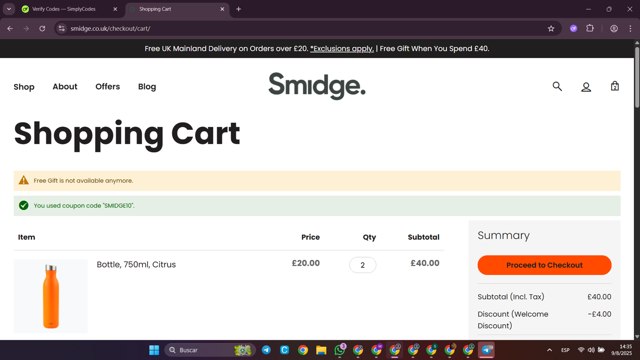Click the orange bottle product thumbnail
Screen dimensions: 640x360
[x=51, y=296]
